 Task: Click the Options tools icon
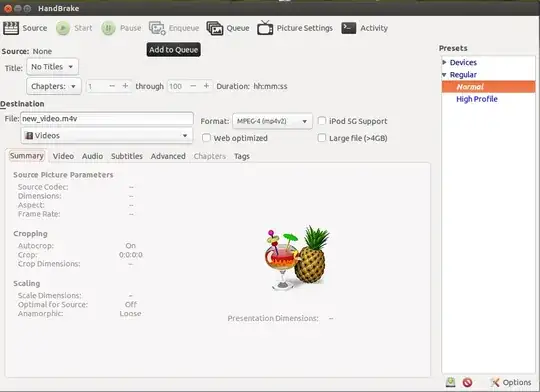495,382
